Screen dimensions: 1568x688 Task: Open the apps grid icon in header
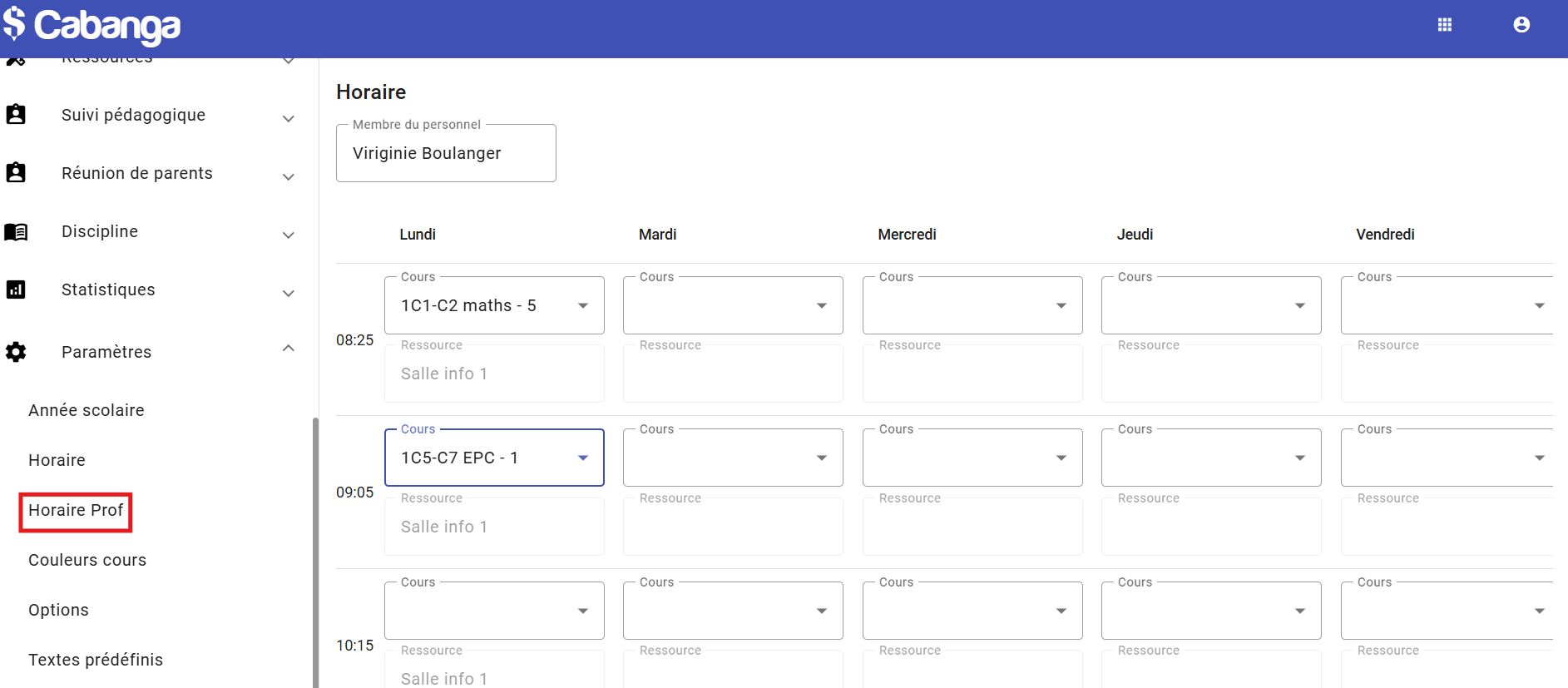click(x=1445, y=25)
